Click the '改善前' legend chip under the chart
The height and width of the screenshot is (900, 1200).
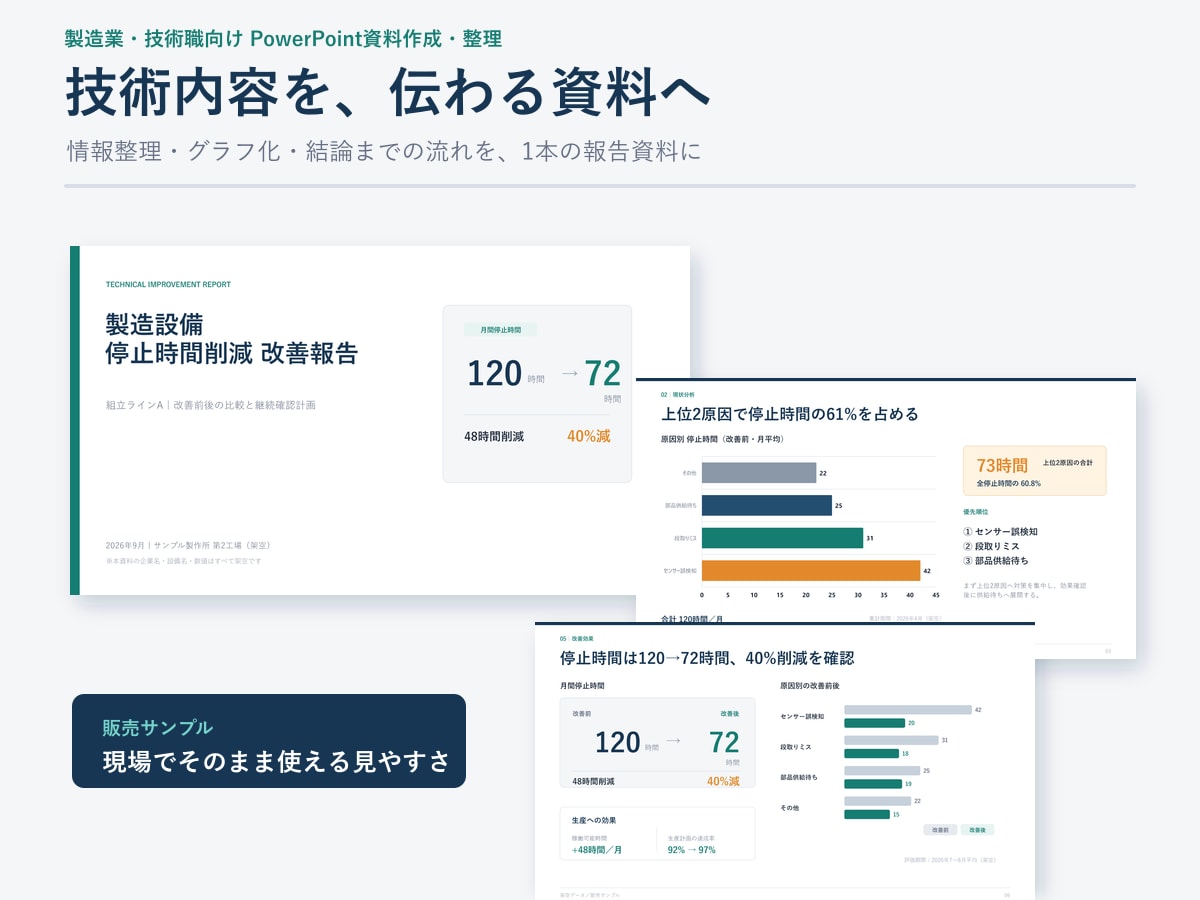coord(940,830)
